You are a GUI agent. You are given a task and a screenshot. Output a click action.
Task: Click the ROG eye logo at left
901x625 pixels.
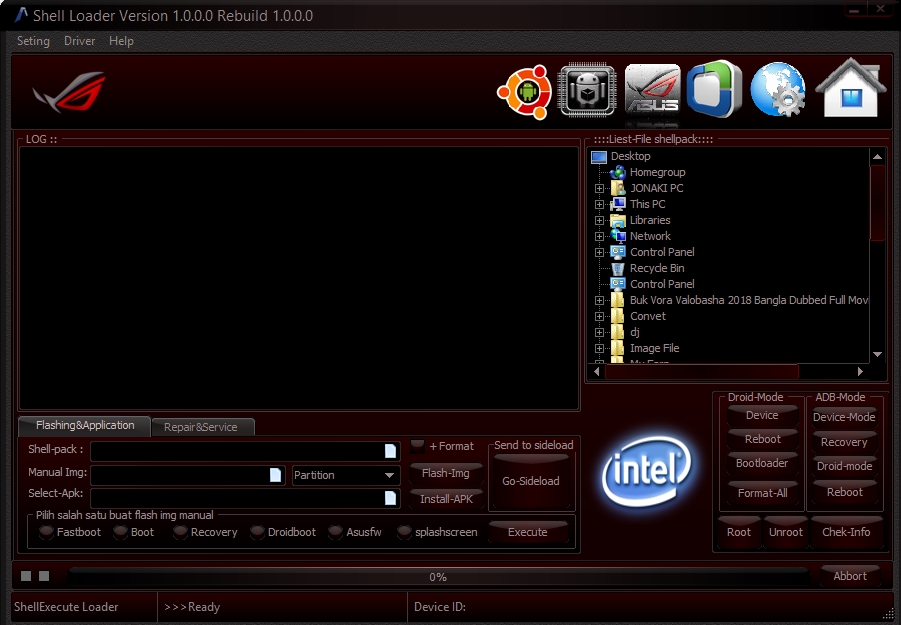70,91
